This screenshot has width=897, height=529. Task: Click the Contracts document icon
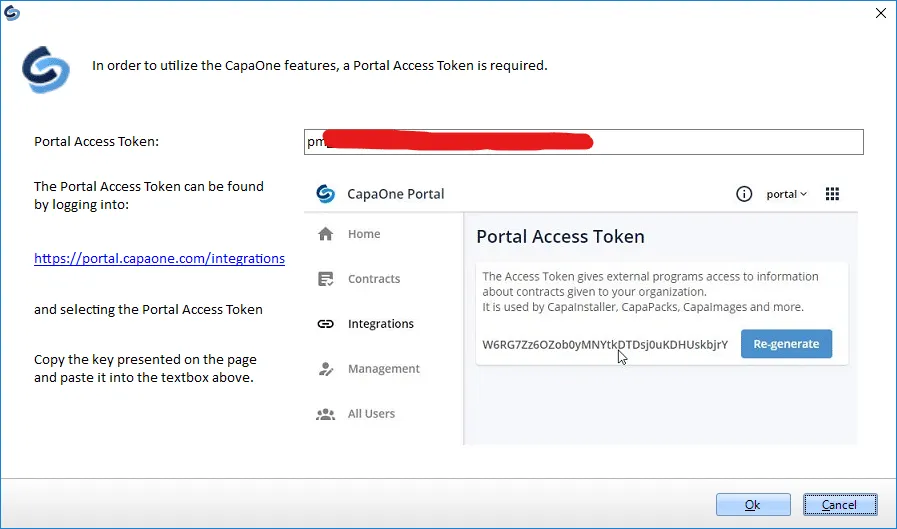pyautogui.click(x=326, y=279)
